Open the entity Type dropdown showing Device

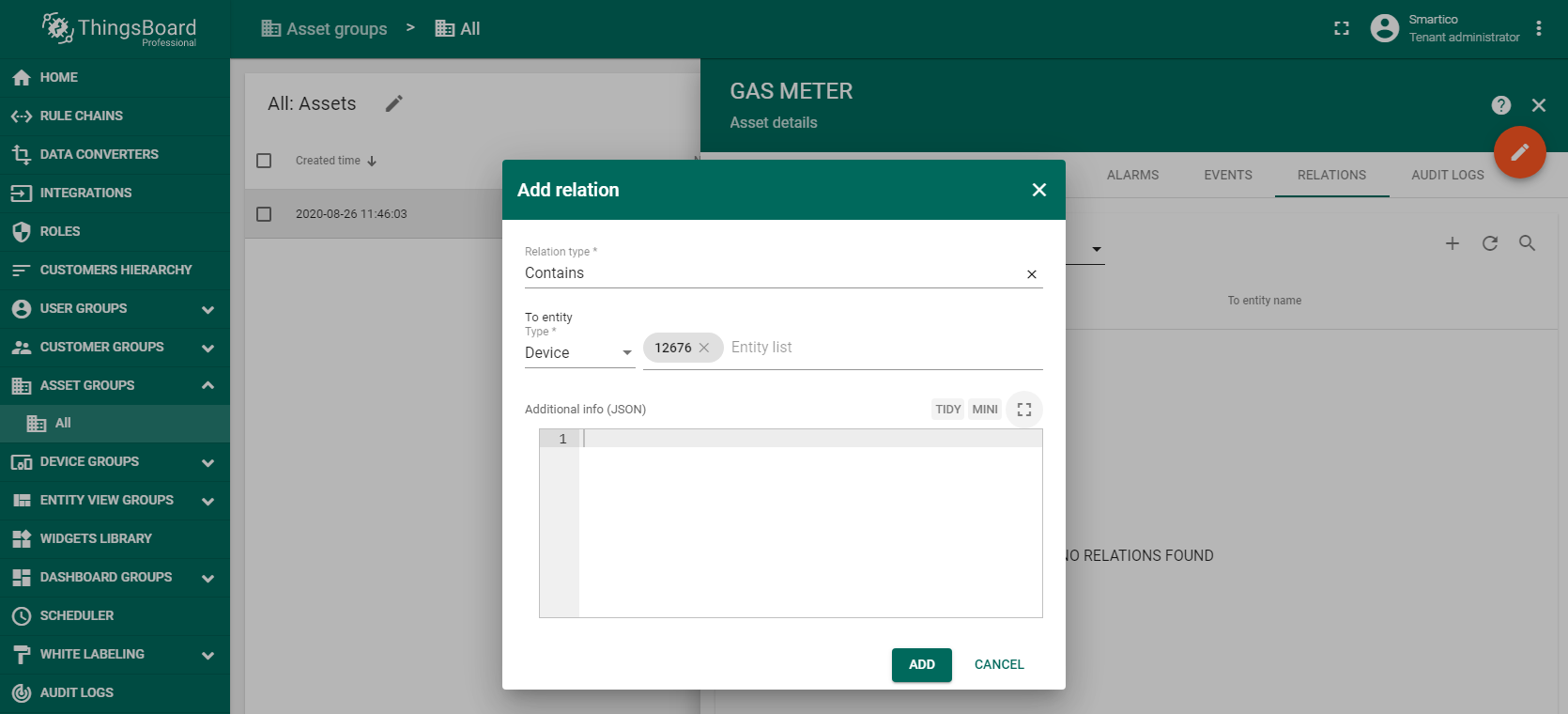578,353
